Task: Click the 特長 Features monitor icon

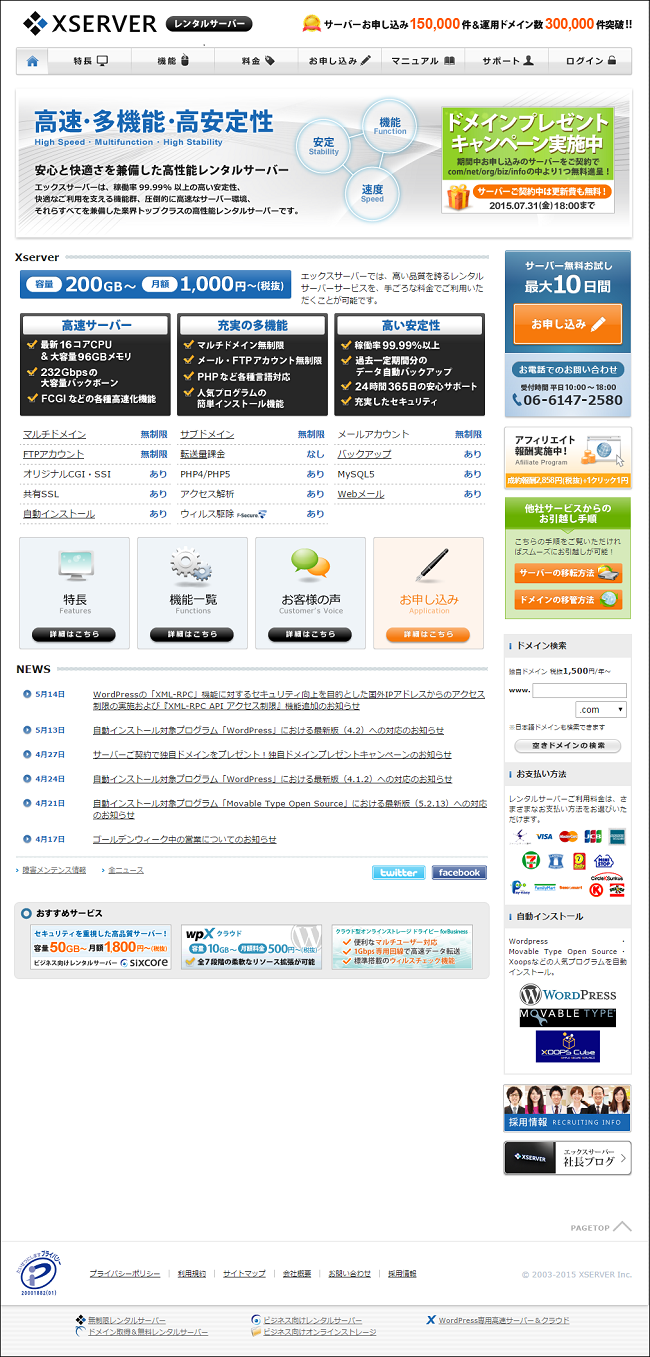Action: 75,565
